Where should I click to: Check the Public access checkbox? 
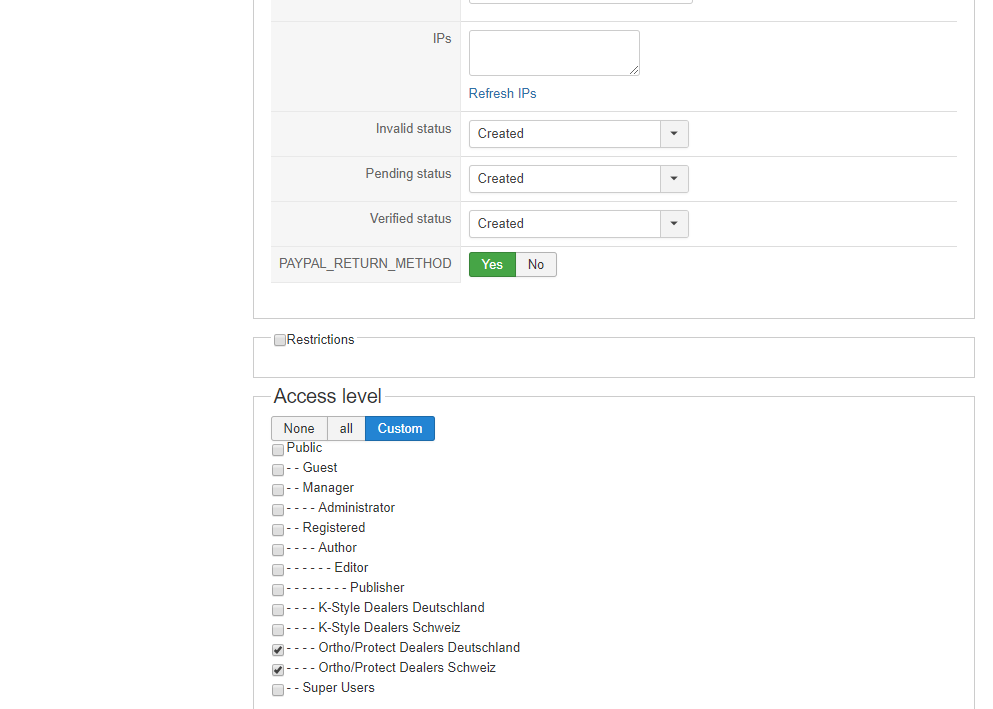coord(278,450)
